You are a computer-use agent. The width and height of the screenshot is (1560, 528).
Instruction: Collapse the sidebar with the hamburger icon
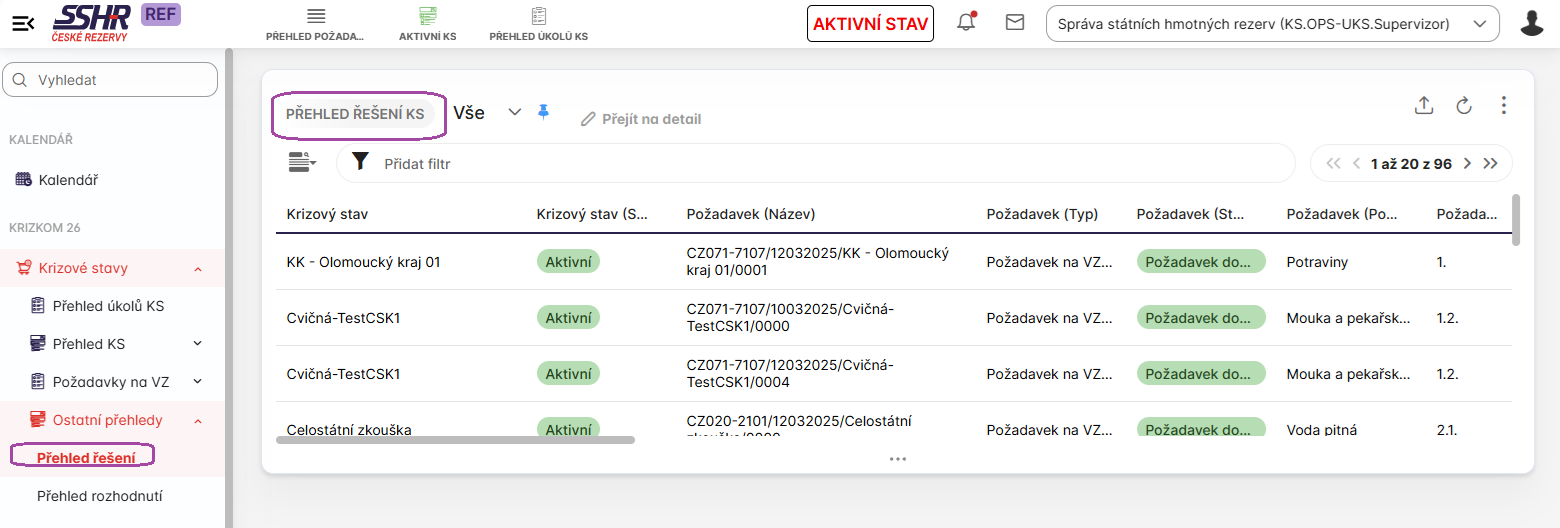[23, 24]
